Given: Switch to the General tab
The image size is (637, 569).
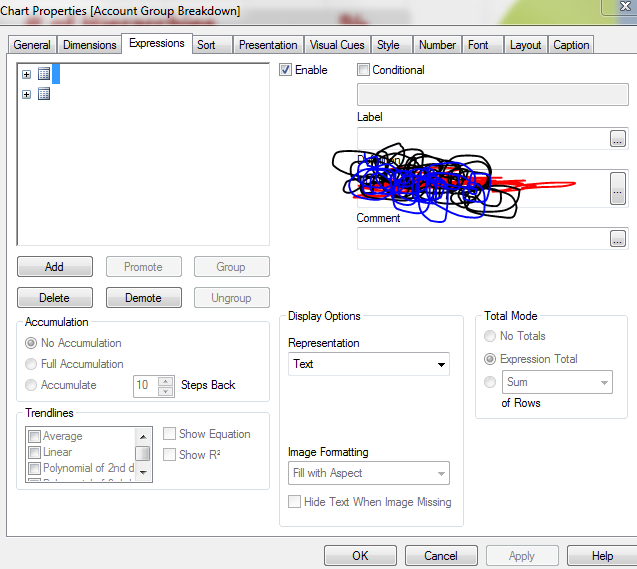Looking at the screenshot, I should [32, 45].
